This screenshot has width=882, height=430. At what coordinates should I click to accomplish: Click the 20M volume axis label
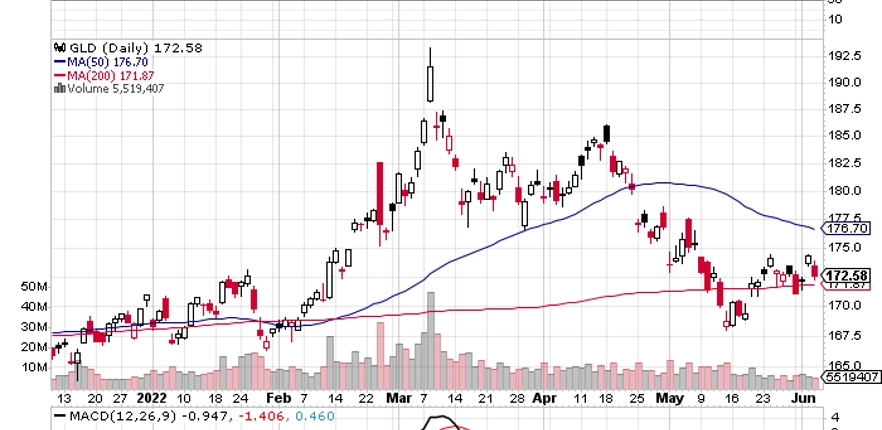(34, 347)
